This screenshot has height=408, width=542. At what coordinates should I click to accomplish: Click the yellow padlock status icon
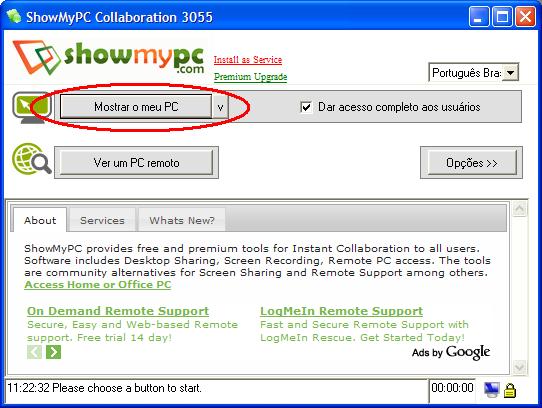pyautogui.click(x=510, y=390)
